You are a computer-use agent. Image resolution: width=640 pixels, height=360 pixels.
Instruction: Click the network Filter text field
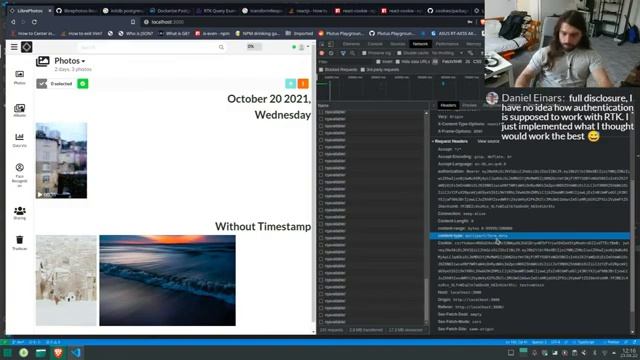click(x=345, y=62)
